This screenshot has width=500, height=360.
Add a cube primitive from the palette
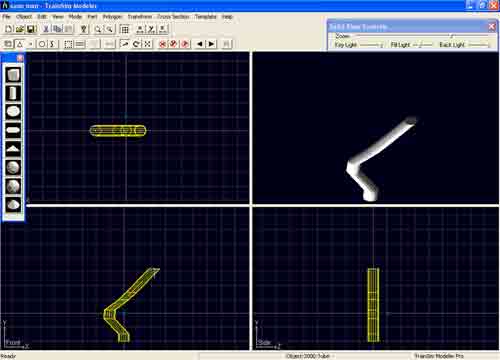pos(13,75)
